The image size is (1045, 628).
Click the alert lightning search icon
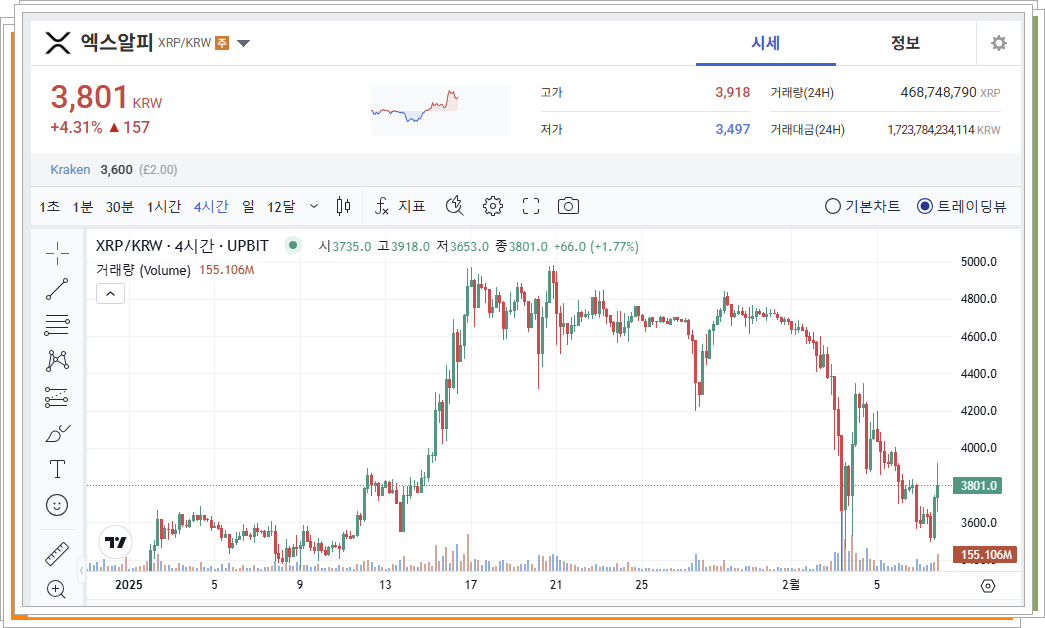(x=455, y=206)
